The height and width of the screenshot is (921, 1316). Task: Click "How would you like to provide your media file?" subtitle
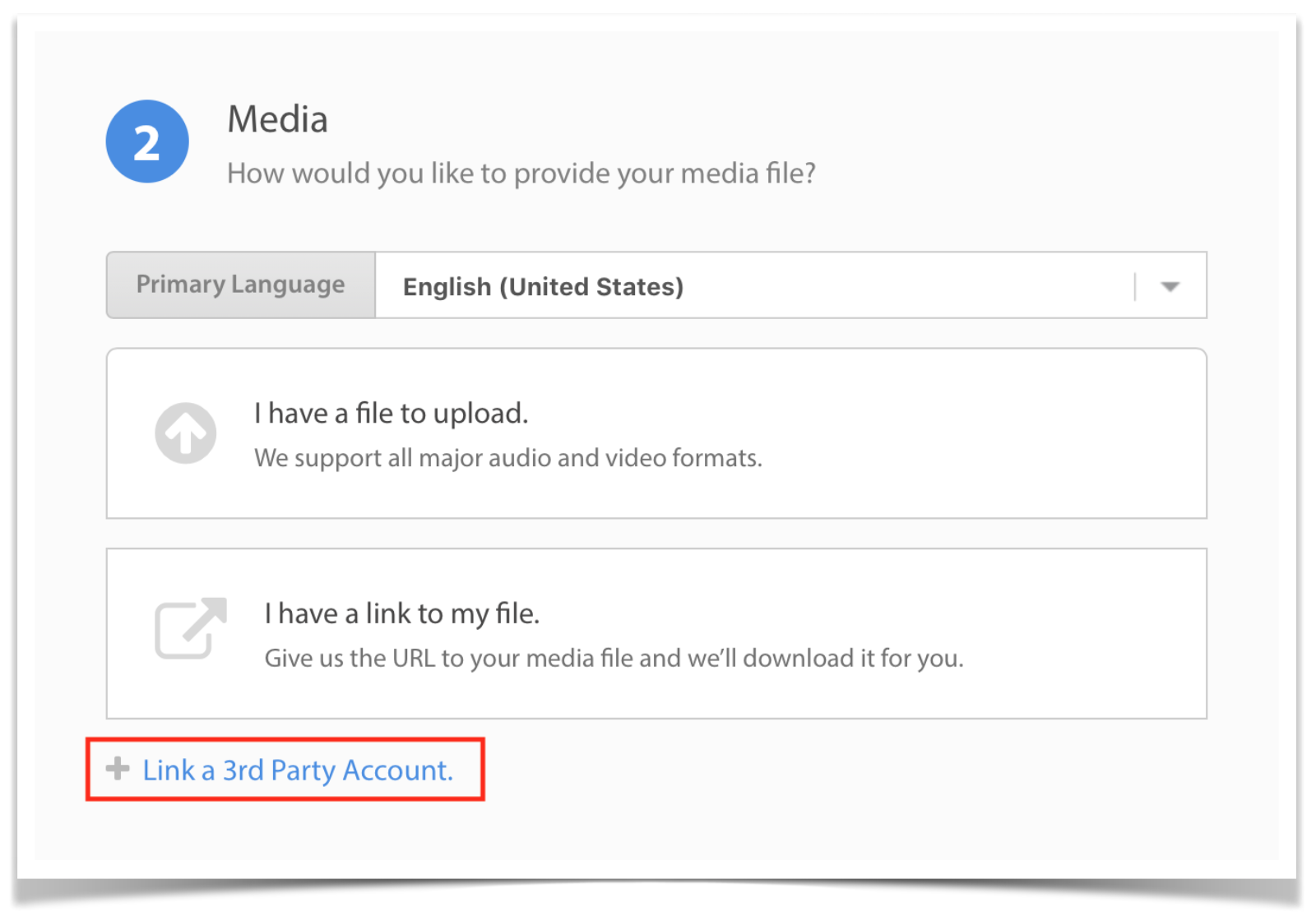click(x=521, y=174)
